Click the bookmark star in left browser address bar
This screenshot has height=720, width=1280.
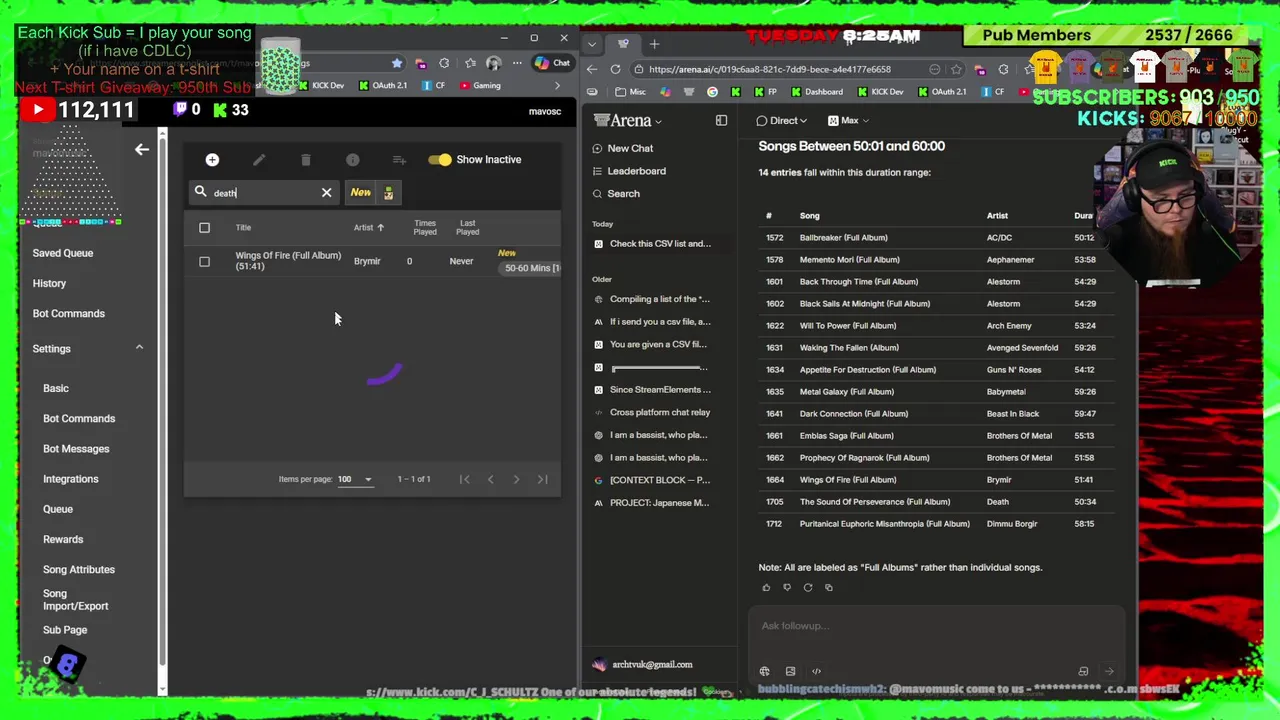(397, 63)
